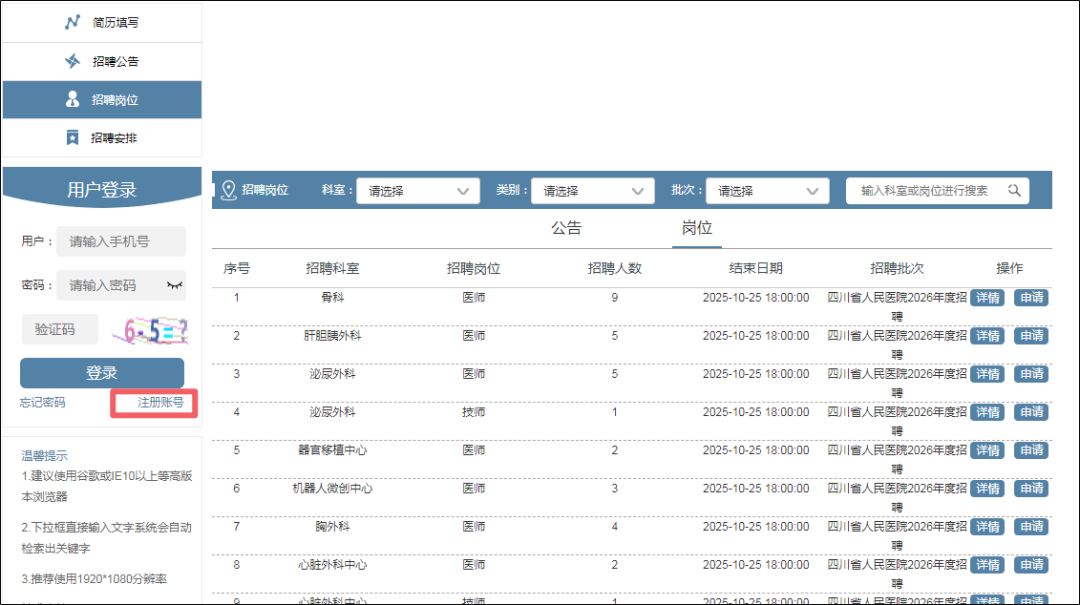Switch to the 公告 tab
The width and height of the screenshot is (1080, 605).
[x=566, y=228]
